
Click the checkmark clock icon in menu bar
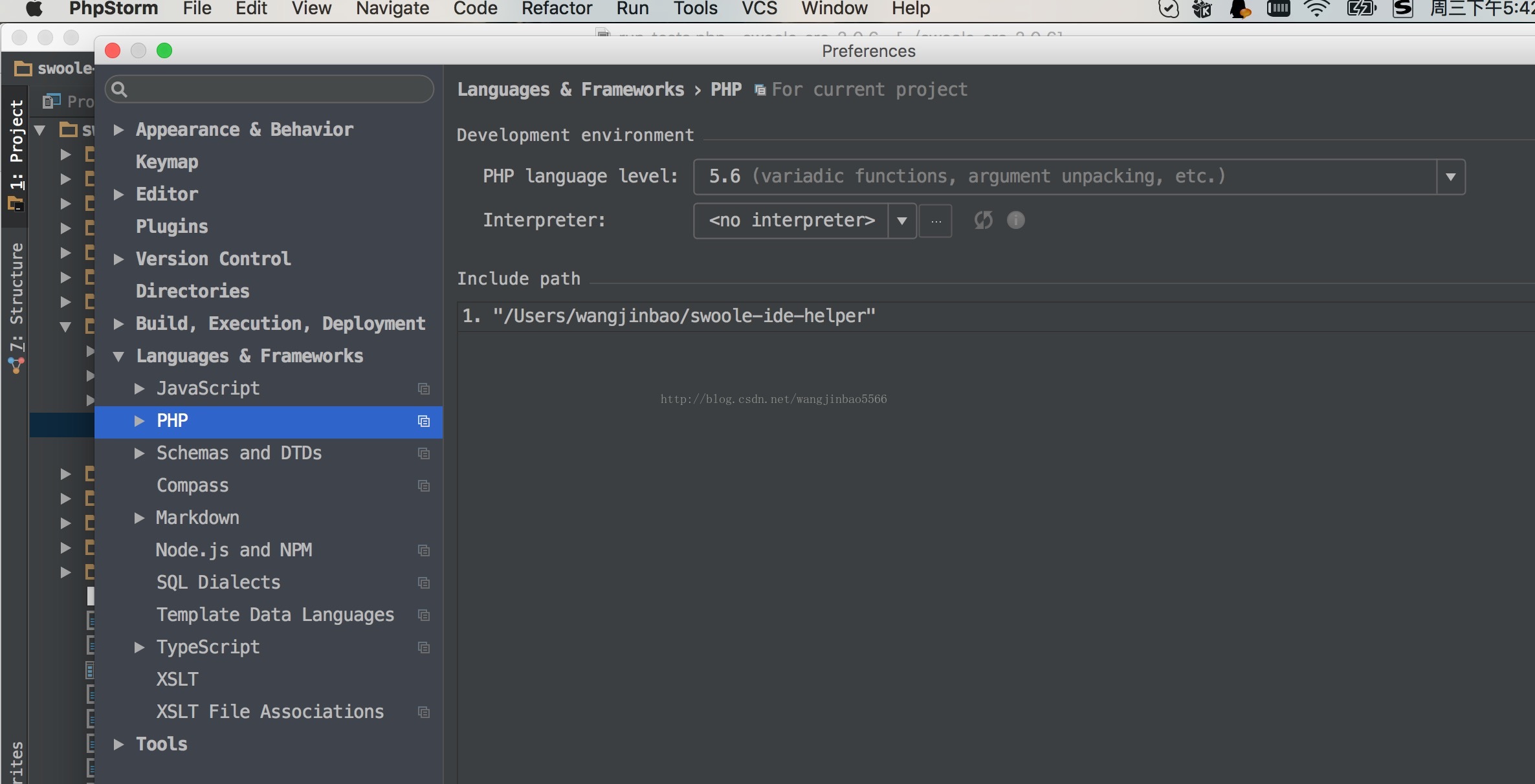pos(1168,9)
